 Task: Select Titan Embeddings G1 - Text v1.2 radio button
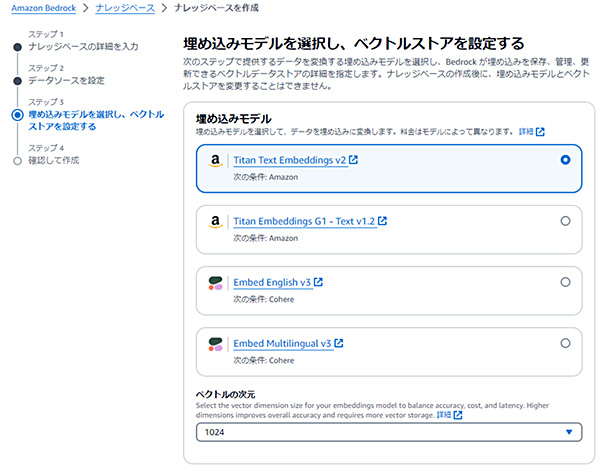point(565,221)
